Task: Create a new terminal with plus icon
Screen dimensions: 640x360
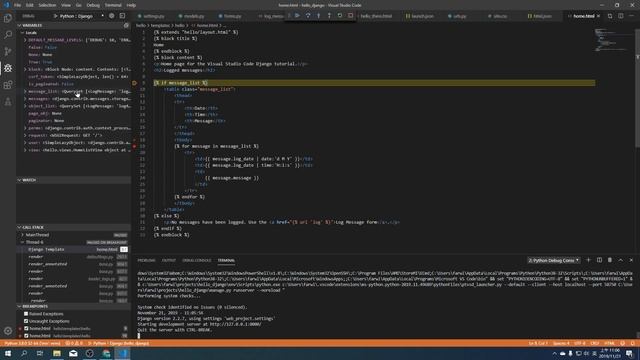Action: click(x=589, y=260)
